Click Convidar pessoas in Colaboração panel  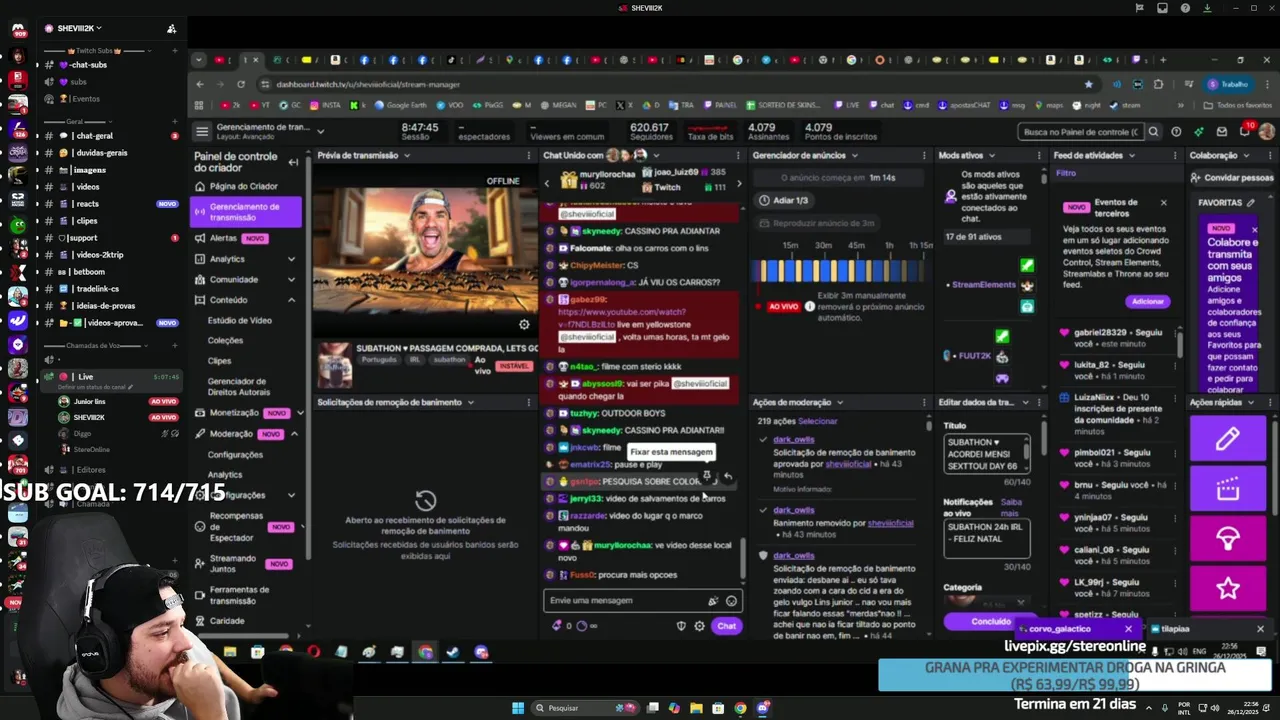tap(1231, 178)
